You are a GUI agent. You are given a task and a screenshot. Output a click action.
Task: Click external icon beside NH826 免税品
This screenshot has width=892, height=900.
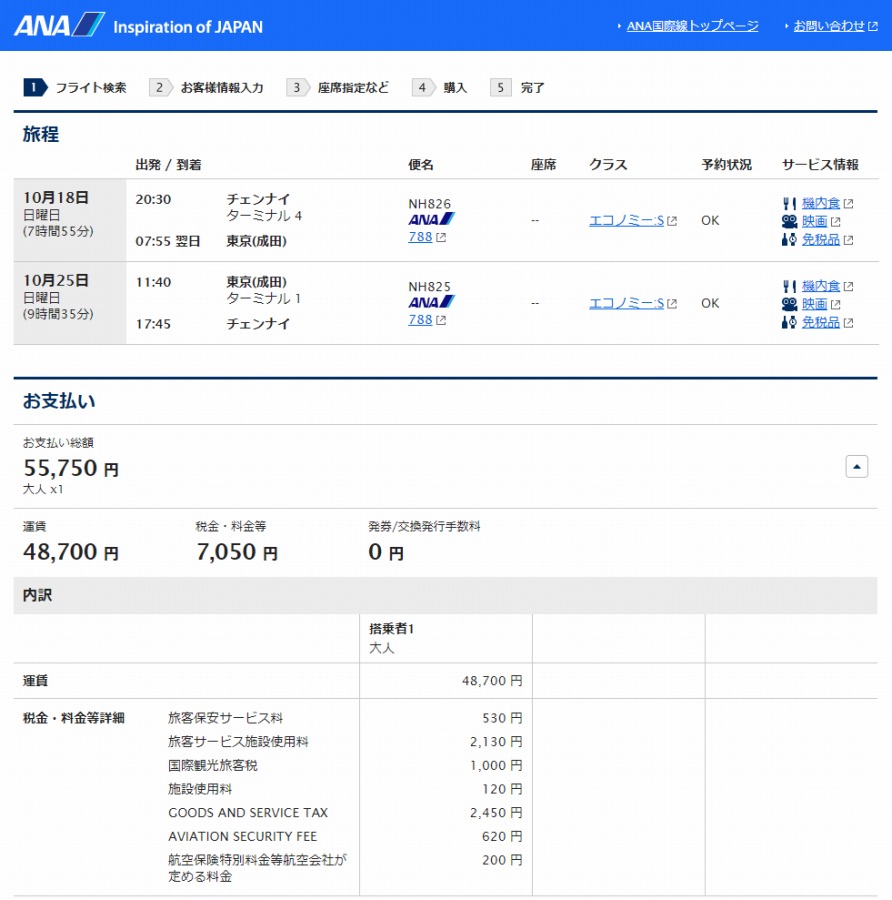tap(848, 240)
